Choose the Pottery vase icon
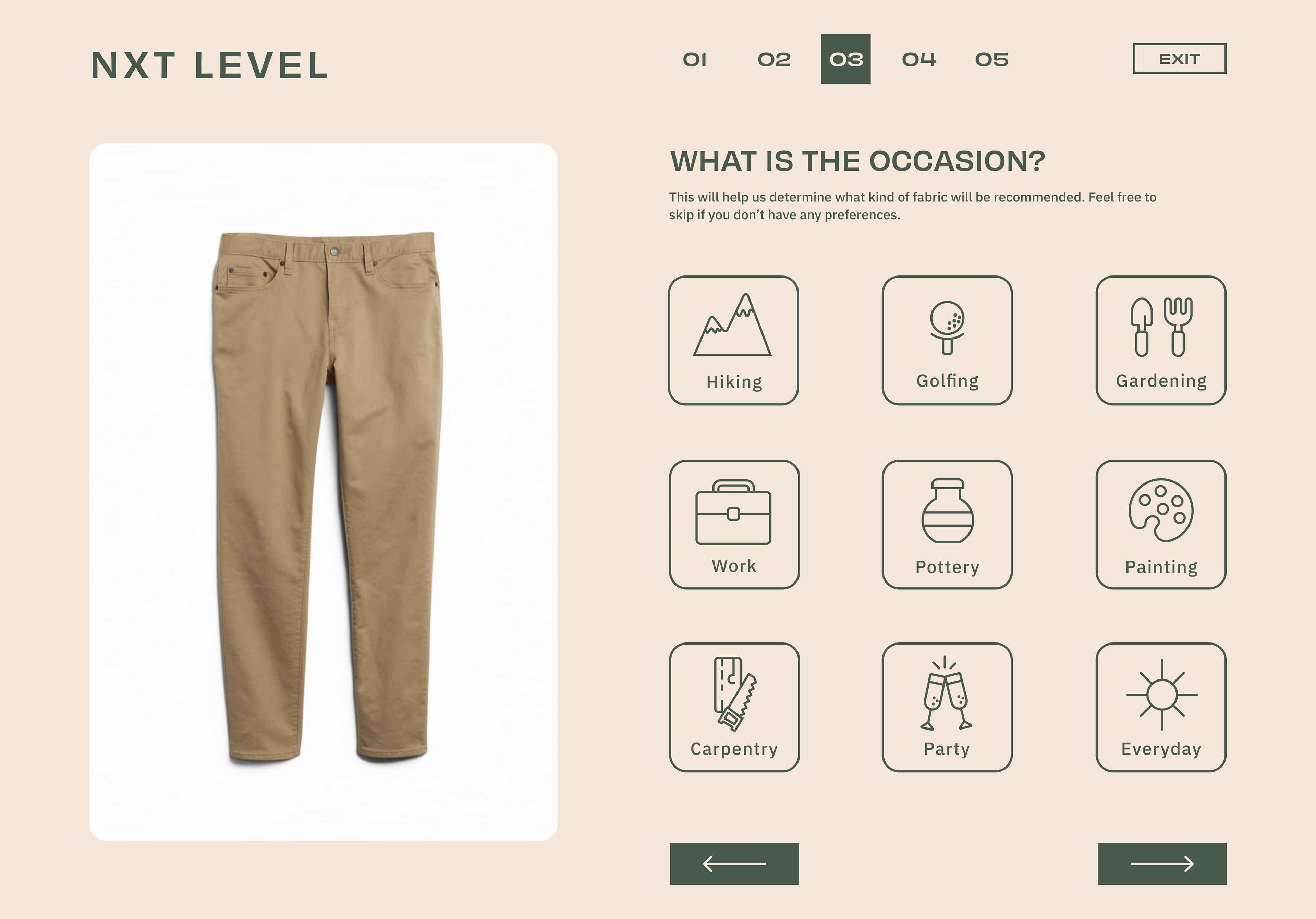This screenshot has height=919, width=1316. click(948, 511)
